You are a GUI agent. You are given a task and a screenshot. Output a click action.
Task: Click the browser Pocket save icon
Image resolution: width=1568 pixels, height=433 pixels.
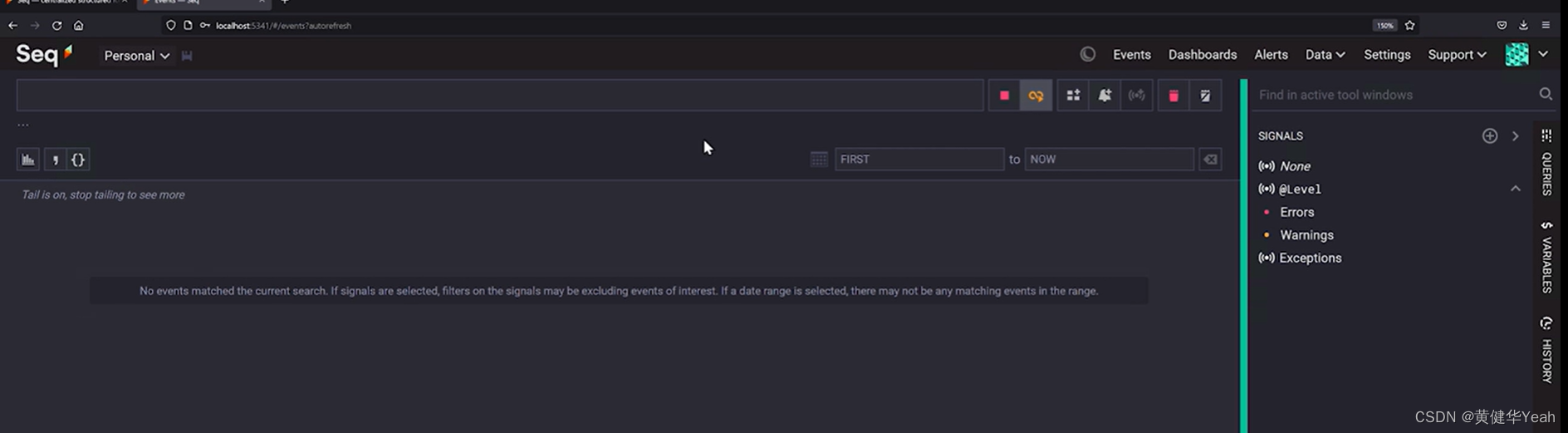tap(1502, 26)
